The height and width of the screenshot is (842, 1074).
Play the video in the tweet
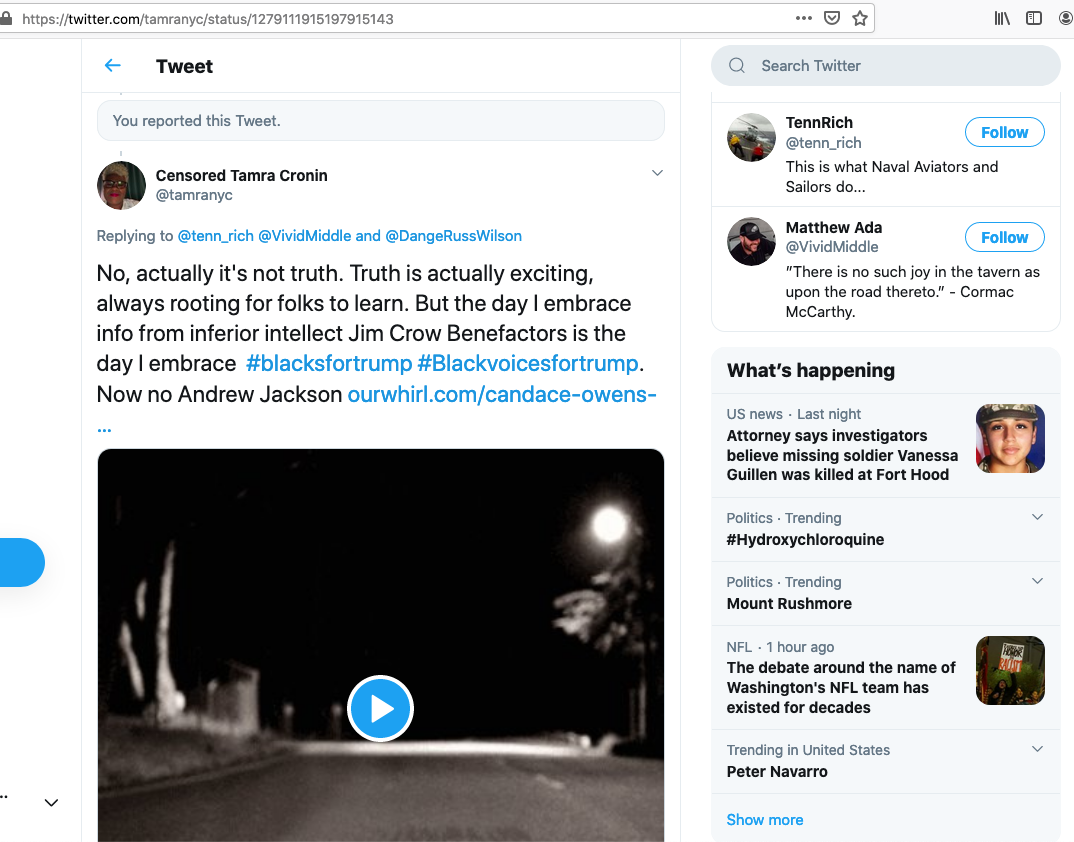tap(380, 708)
